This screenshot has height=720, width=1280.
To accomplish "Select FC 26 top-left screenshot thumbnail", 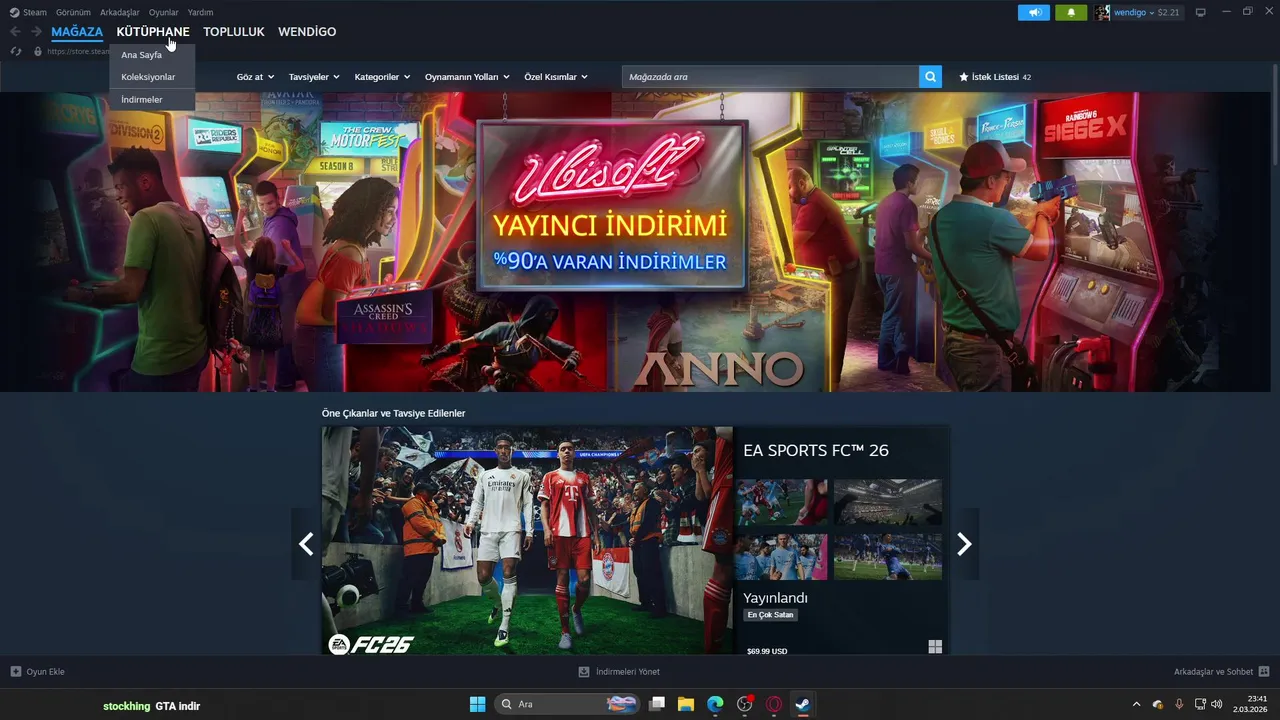I will pos(782,502).
